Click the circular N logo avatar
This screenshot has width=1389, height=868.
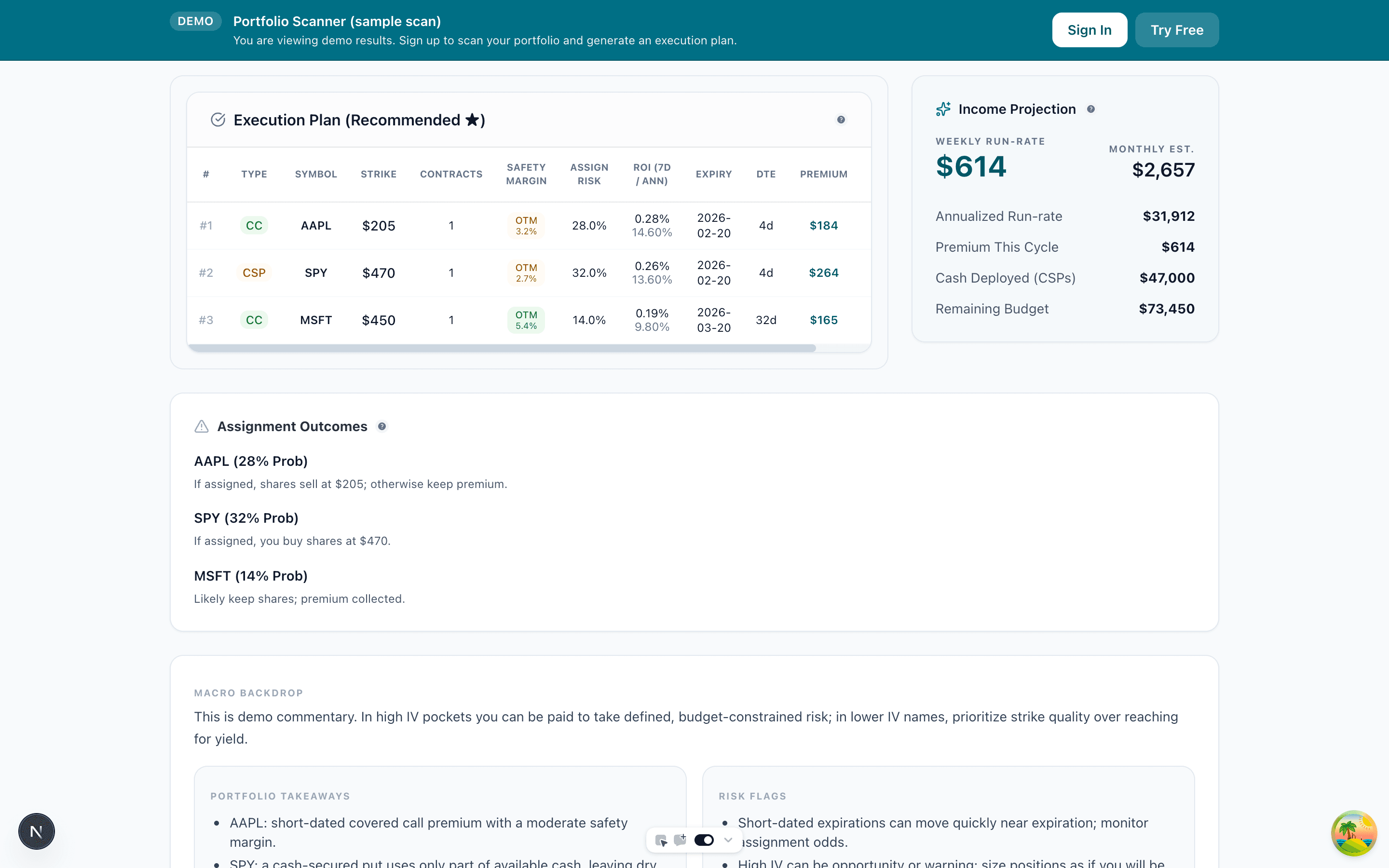pos(36,831)
